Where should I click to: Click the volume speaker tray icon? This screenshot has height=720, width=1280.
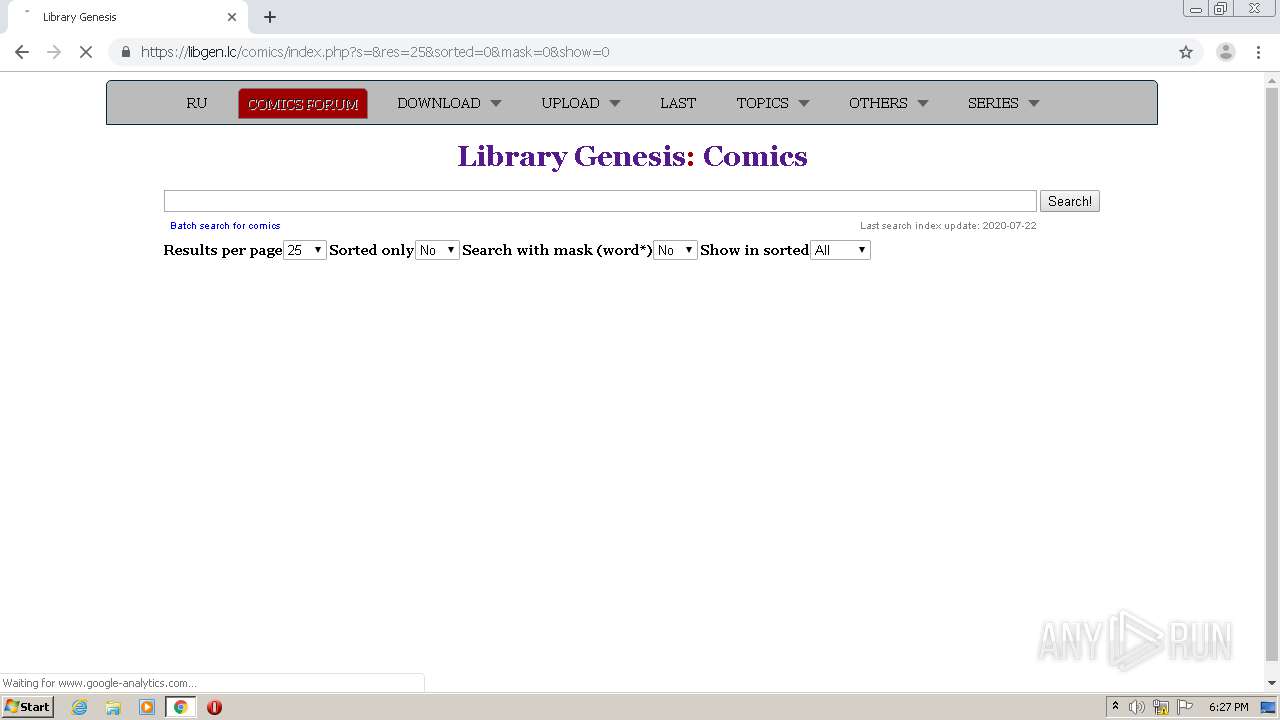coord(1137,707)
